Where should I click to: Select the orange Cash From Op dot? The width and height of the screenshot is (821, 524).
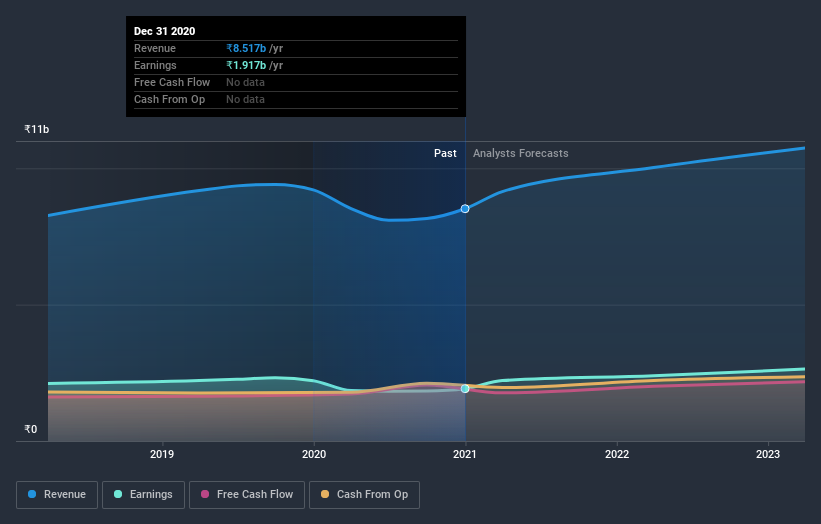click(325, 494)
